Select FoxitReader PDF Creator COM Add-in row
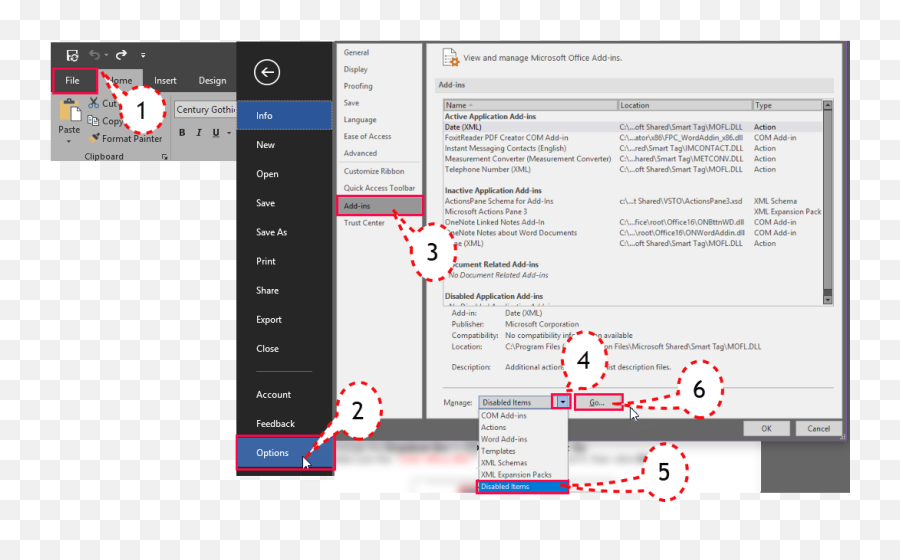This screenshot has width=900, height=560. 633,138
